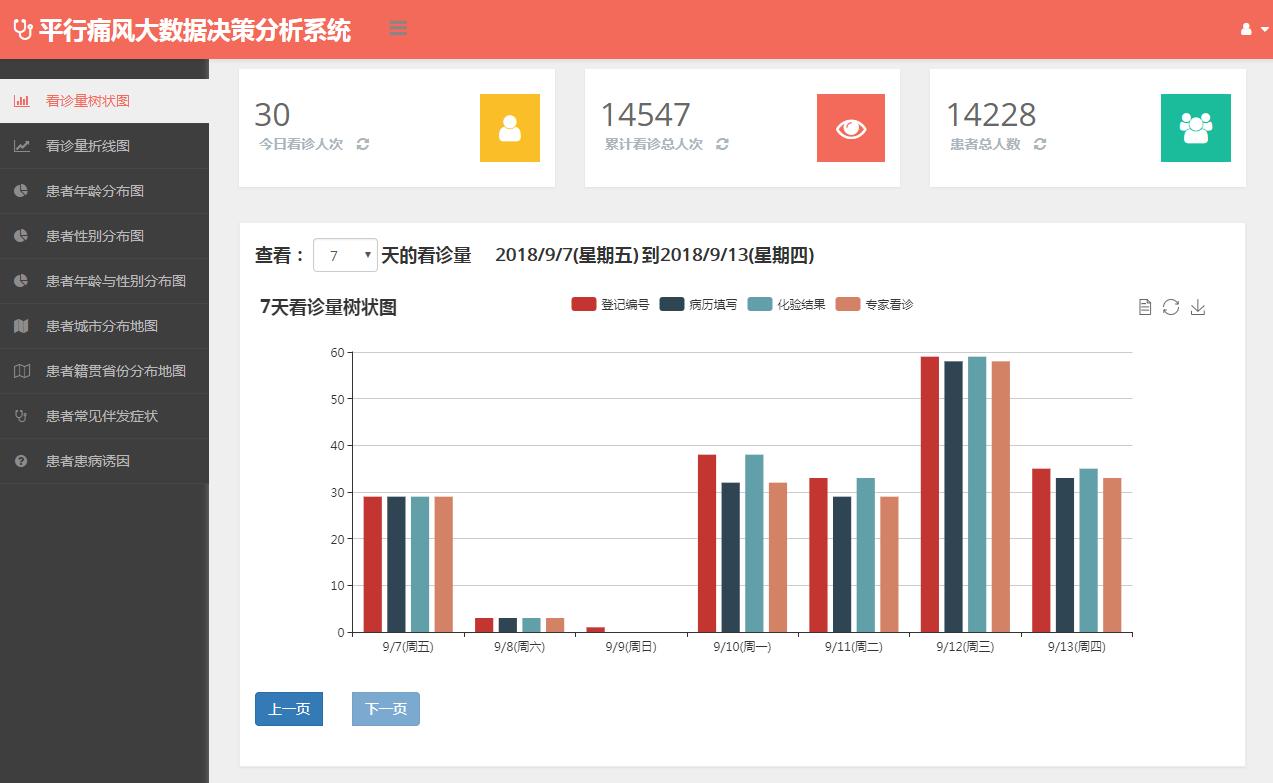Refresh 患者总人数 count

coord(1040,144)
